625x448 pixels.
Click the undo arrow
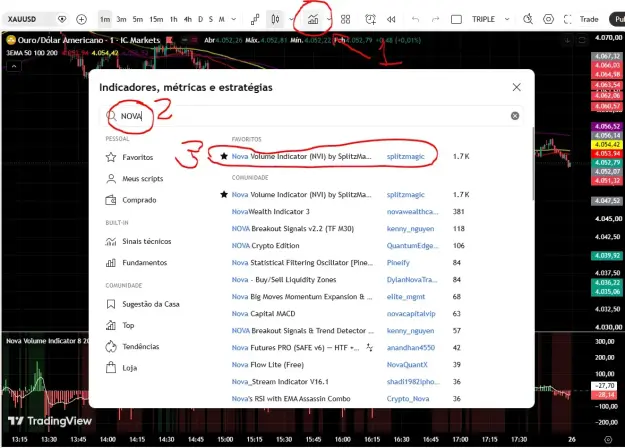coord(415,19)
